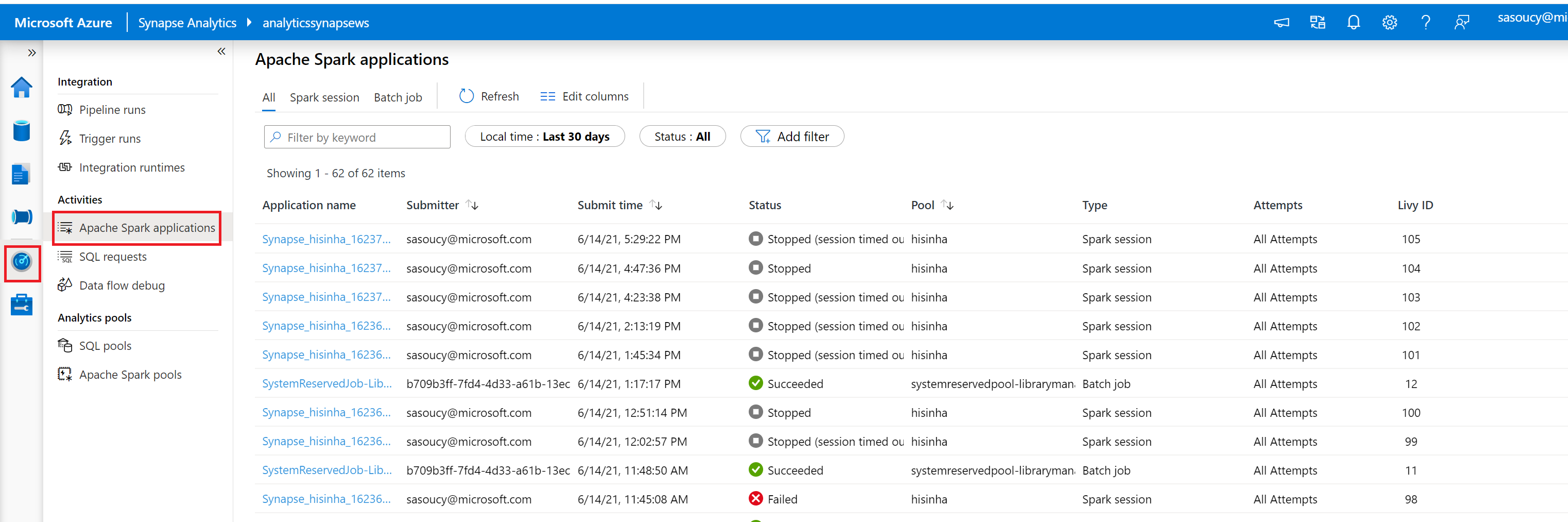Open the application submitted at 5:29:22 PM
Image resolution: width=1568 pixels, height=522 pixels.
point(326,240)
